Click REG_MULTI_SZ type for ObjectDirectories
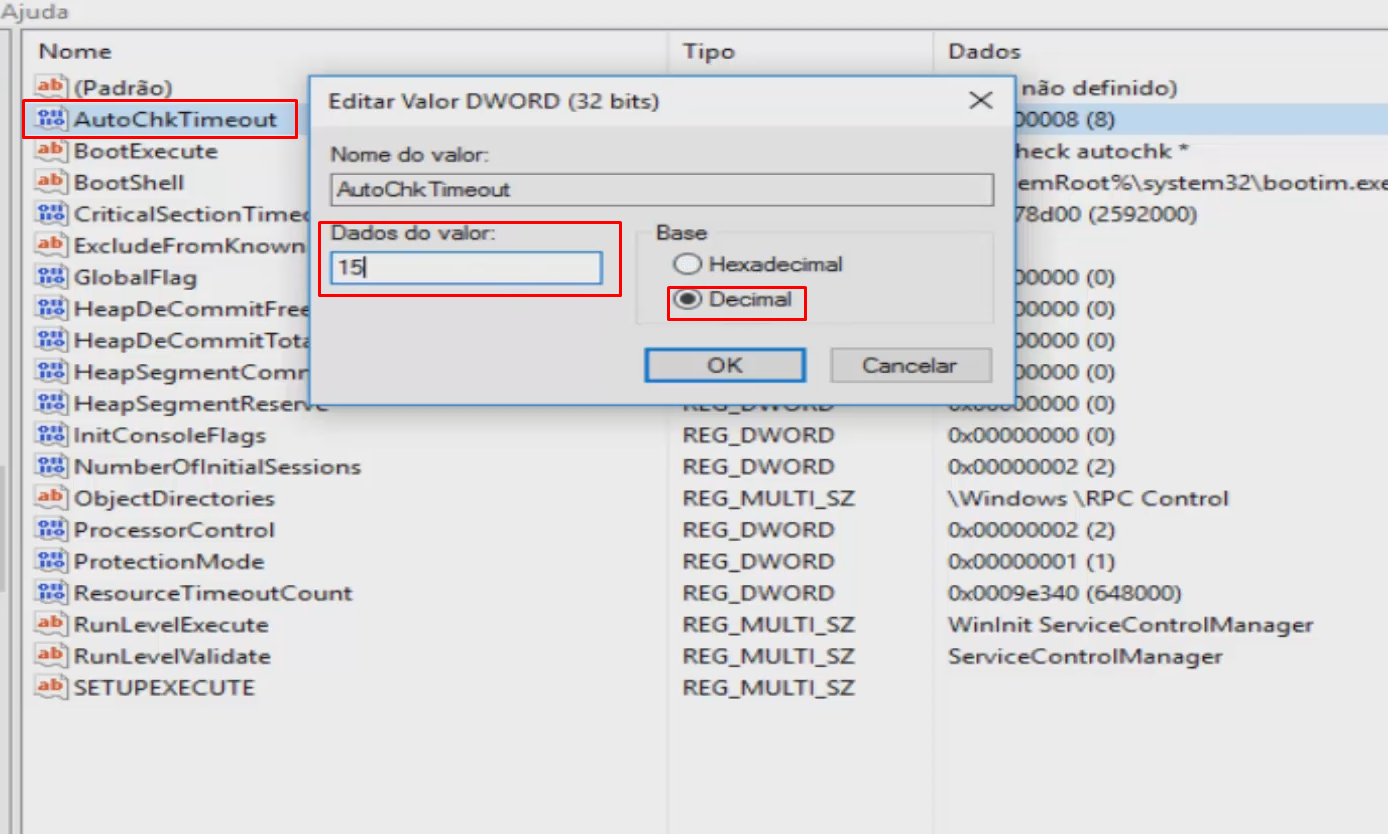Screen dimensions: 1388x834 coord(768,498)
